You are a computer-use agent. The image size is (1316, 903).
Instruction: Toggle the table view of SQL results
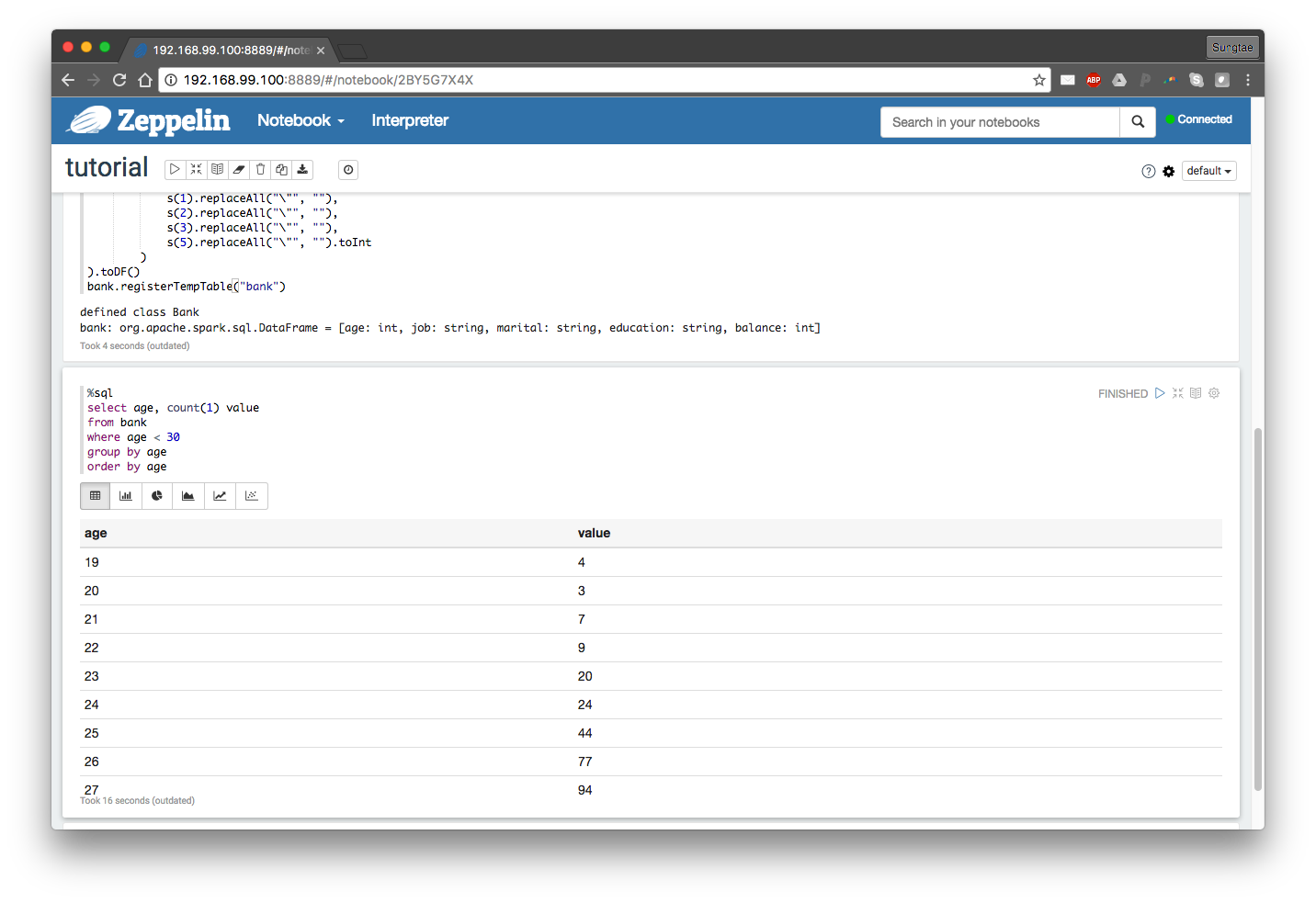[x=95, y=495]
